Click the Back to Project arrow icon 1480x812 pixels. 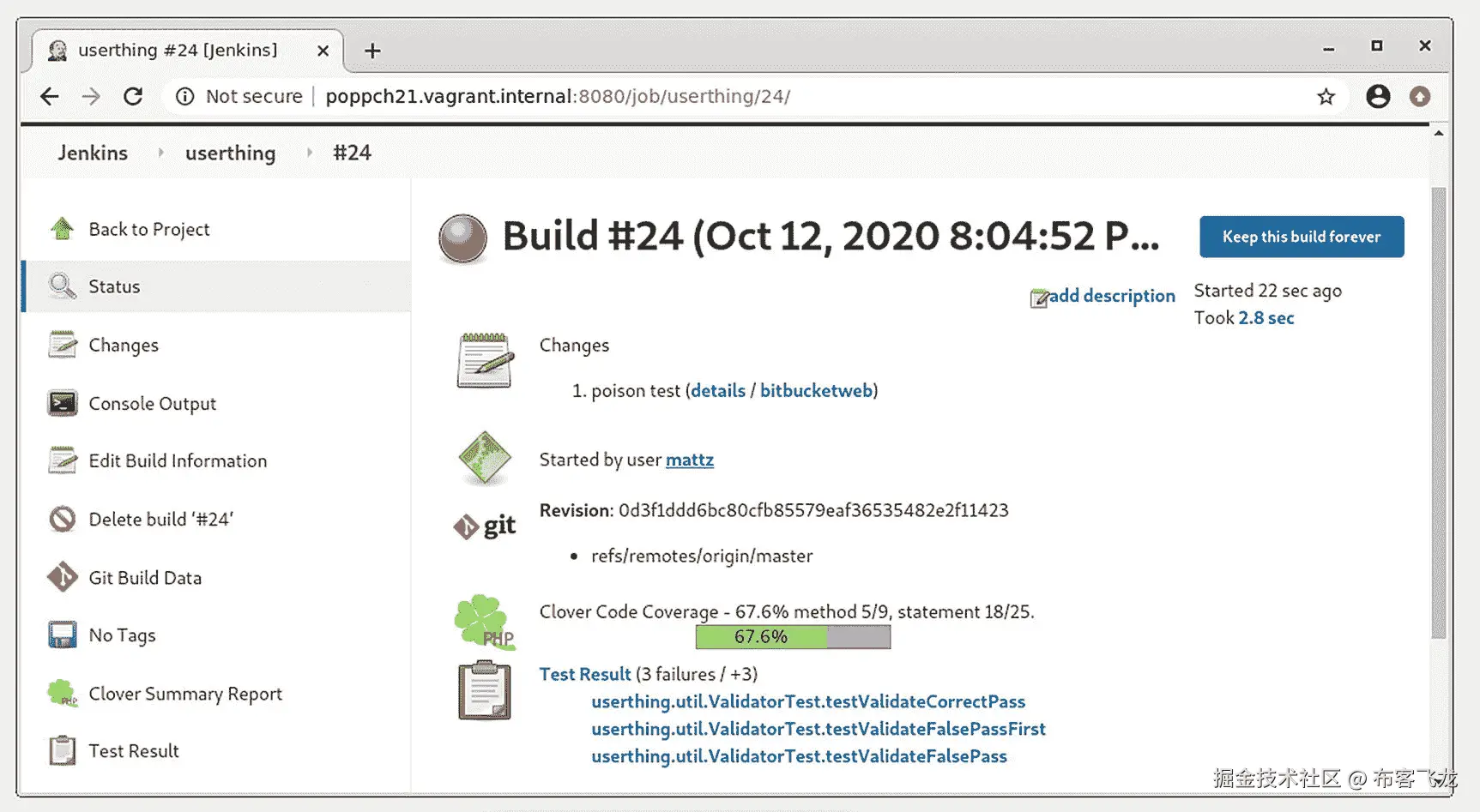(62, 229)
